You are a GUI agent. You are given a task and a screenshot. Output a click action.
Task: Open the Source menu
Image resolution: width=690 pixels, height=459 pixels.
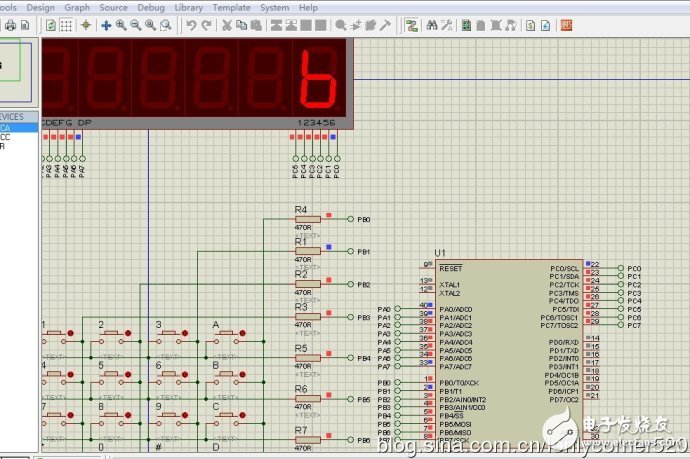tap(114, 7)
